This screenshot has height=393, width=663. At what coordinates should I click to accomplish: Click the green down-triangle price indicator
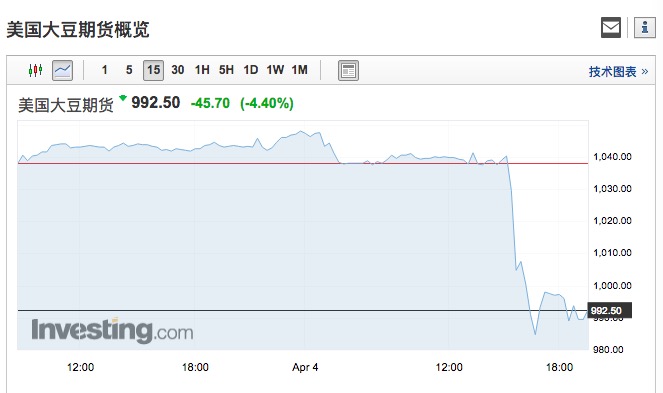123,98
